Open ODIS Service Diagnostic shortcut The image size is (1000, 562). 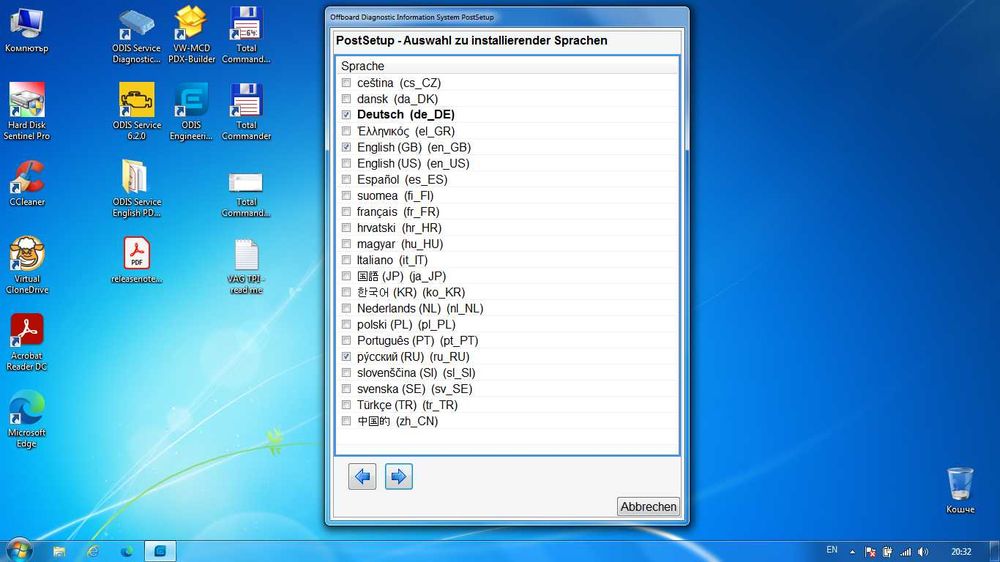coord(136,36)
